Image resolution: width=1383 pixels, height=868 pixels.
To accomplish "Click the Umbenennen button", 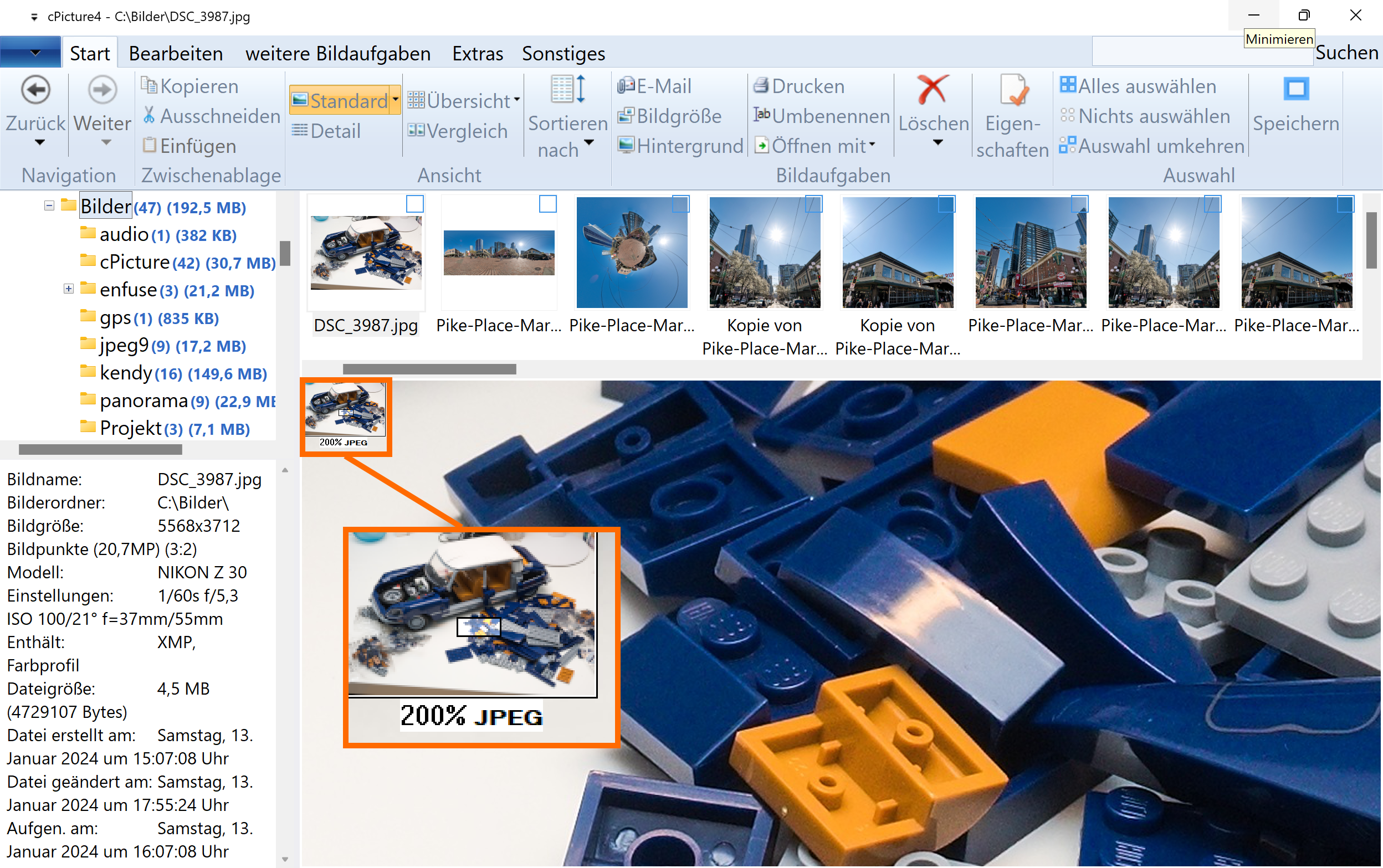I will (822, 116).
